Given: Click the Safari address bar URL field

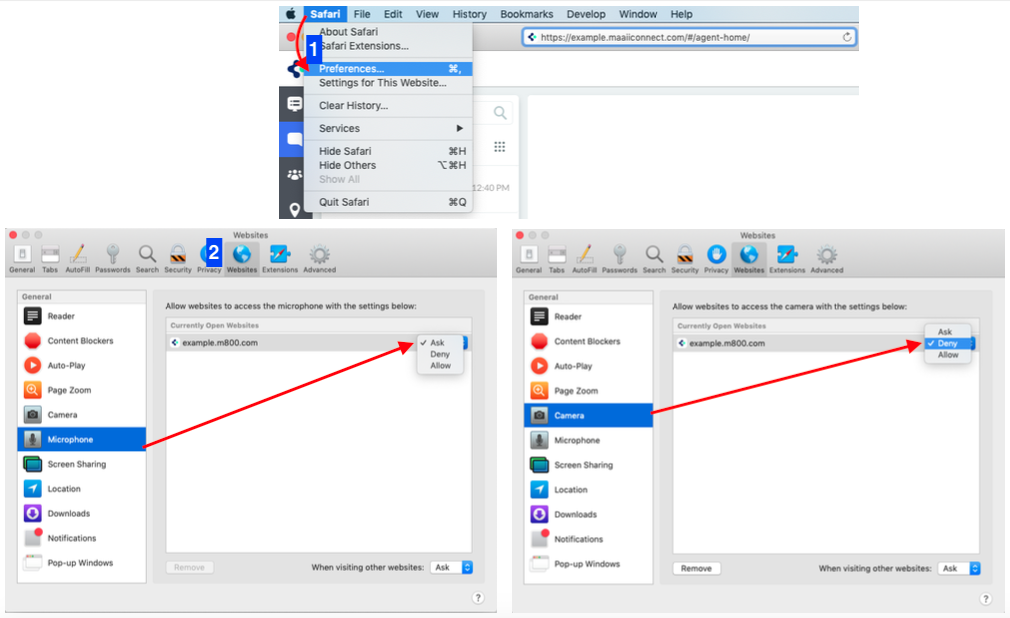Looking at the screenshot, I should pyautogui.click(x=689, y=37).
